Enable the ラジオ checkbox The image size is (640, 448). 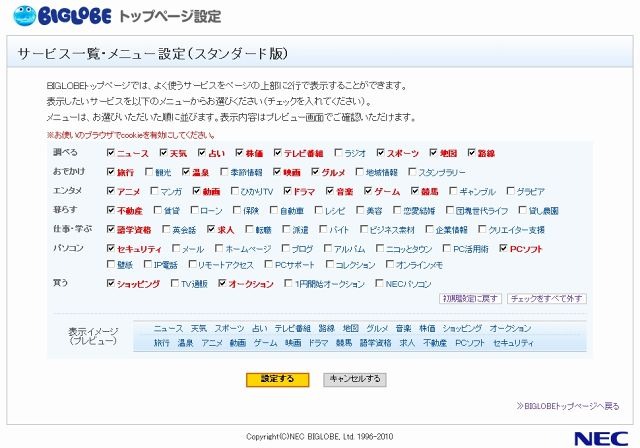(338, 152)
